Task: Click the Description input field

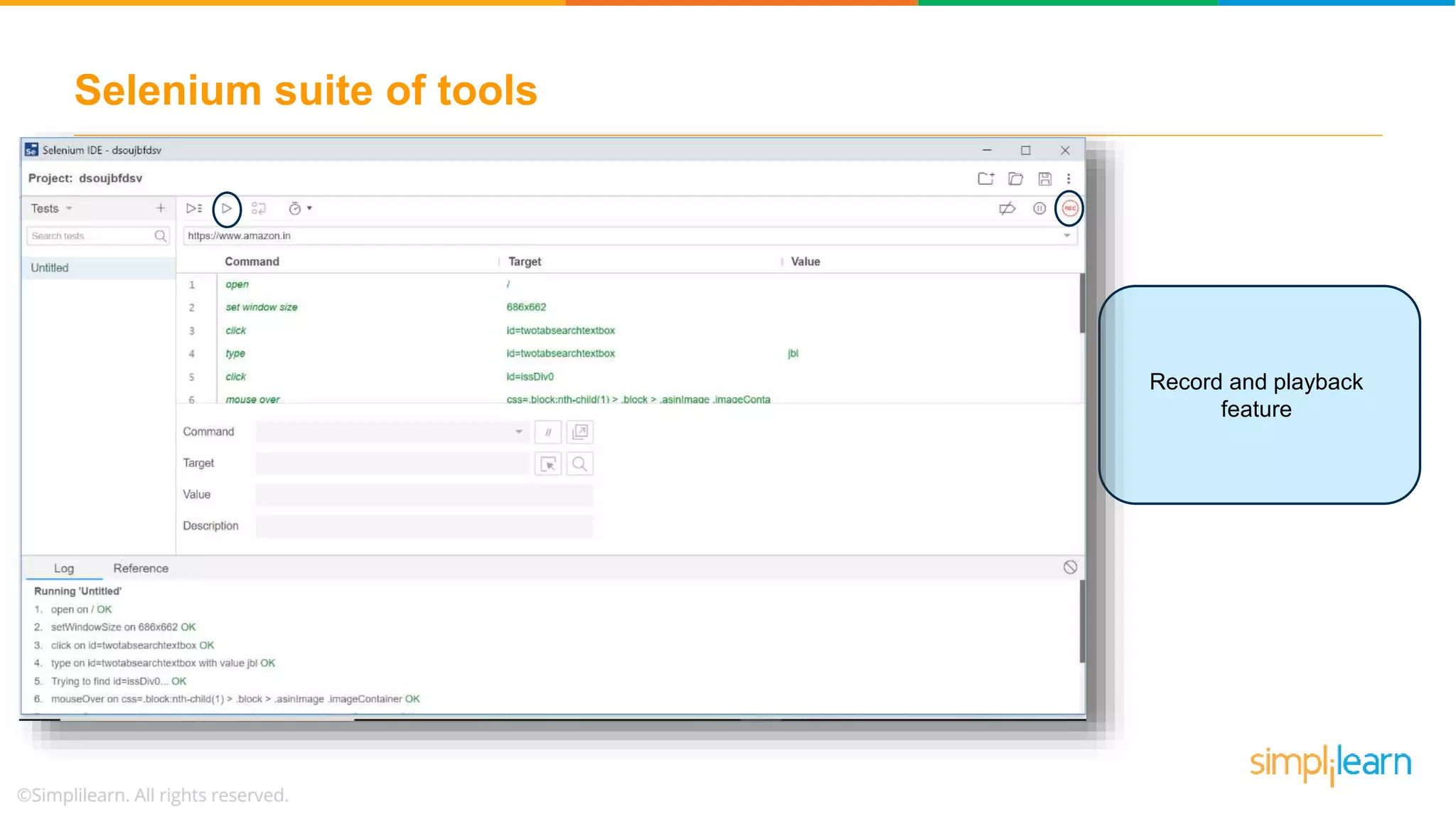Action: [424, 526]
